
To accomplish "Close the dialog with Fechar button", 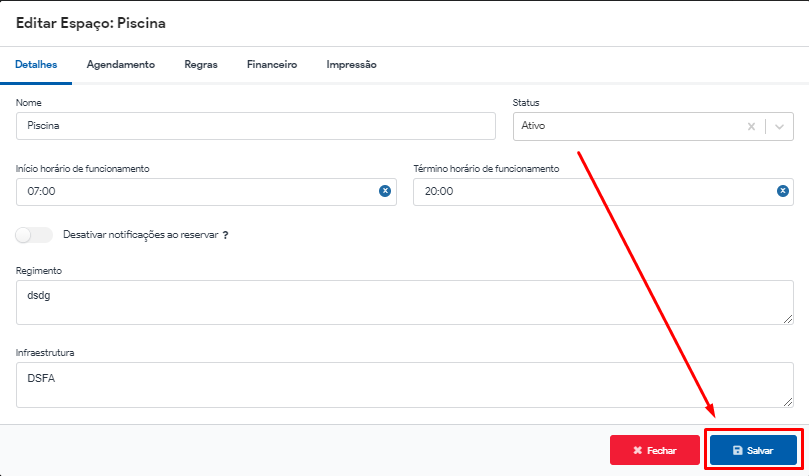I will coord(655,450).
